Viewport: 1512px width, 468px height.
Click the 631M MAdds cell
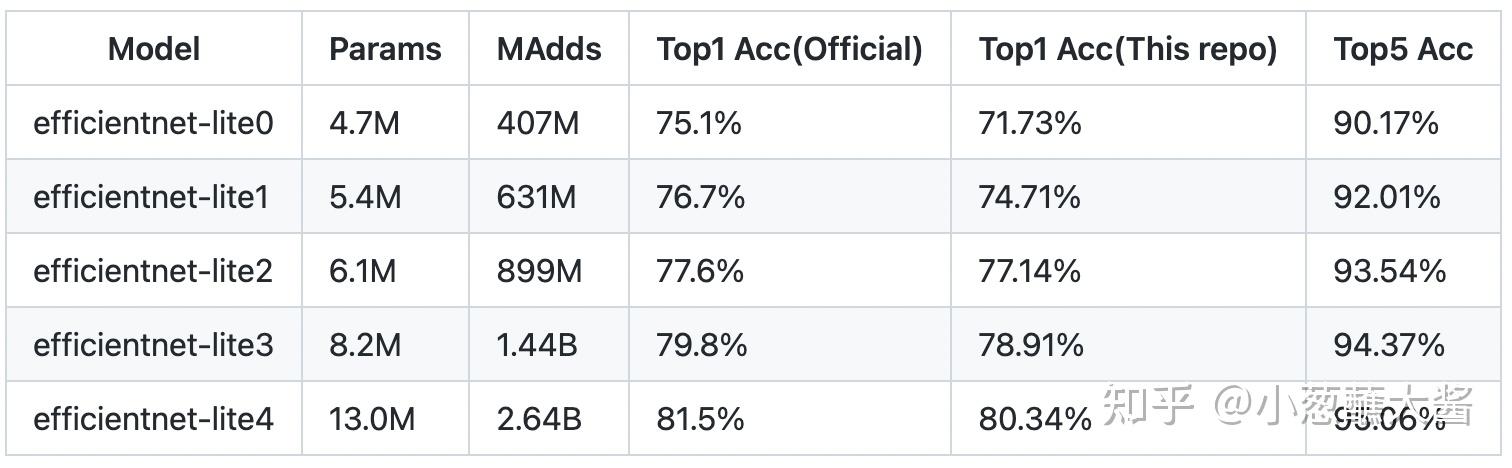tap(536, 197)
